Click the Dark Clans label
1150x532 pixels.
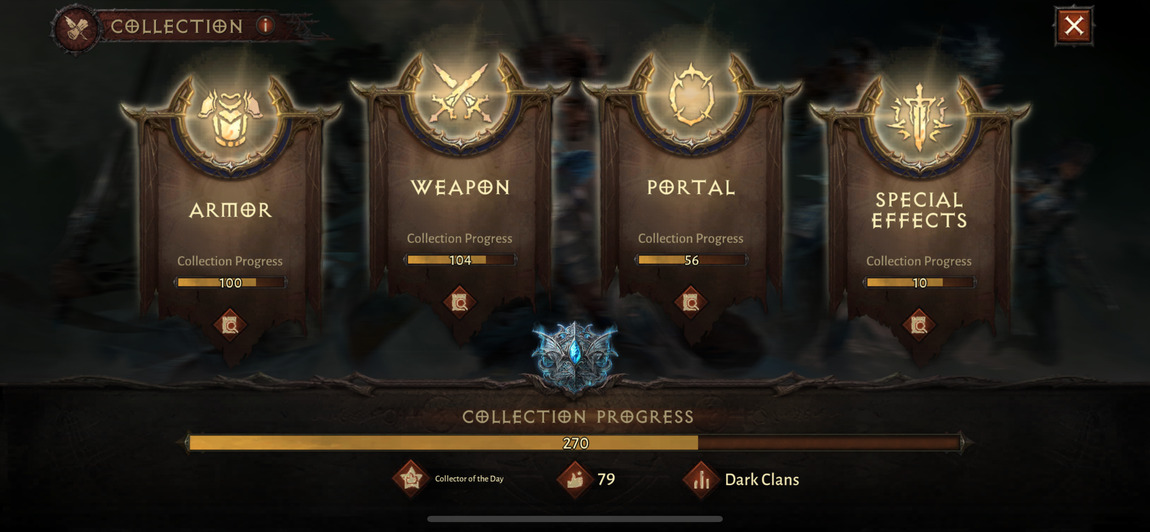[762, 480]
